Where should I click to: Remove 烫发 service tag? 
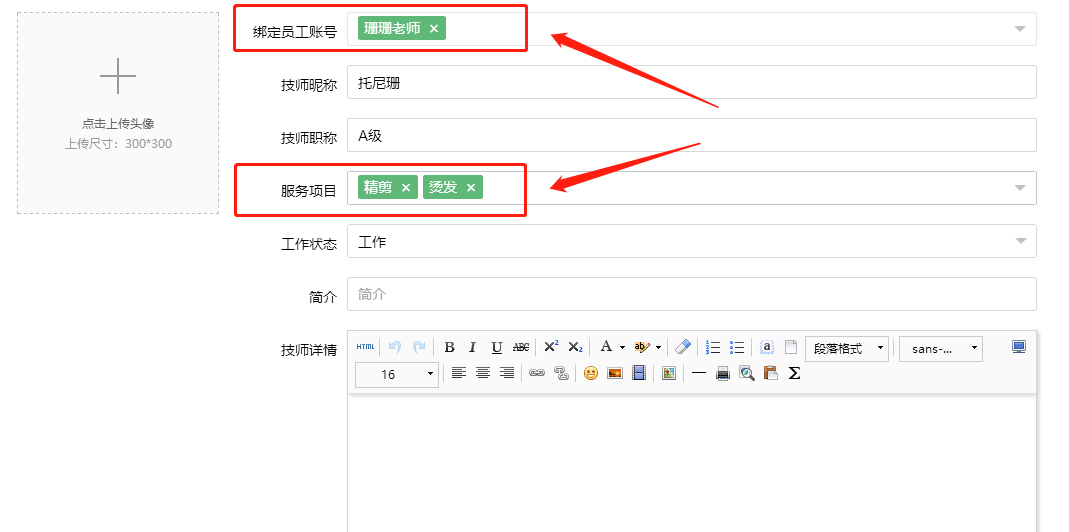470,188
